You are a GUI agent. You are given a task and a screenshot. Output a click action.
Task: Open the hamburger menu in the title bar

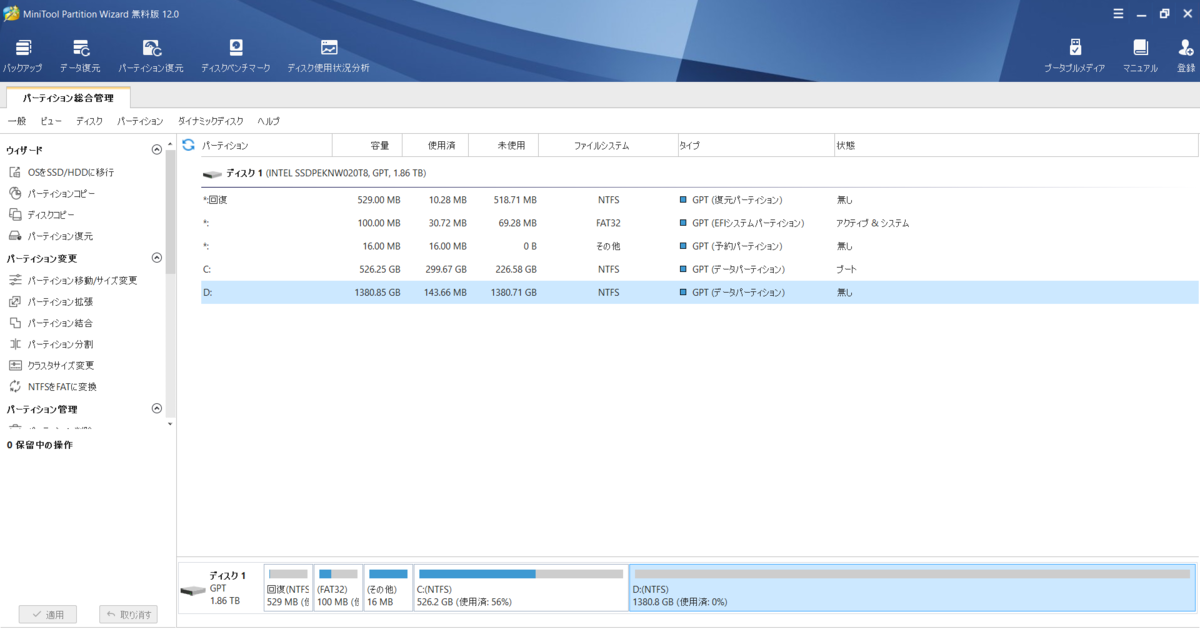tap(1118, 13)
